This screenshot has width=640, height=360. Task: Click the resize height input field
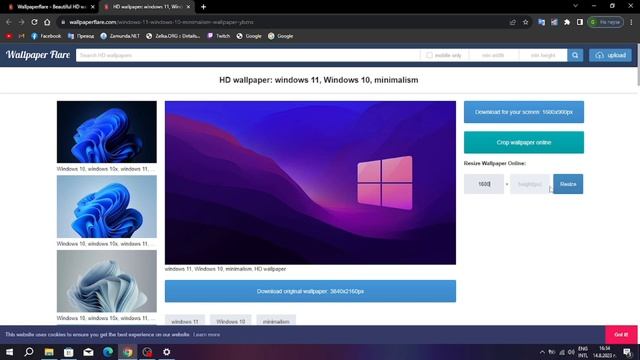coord(530,184)
